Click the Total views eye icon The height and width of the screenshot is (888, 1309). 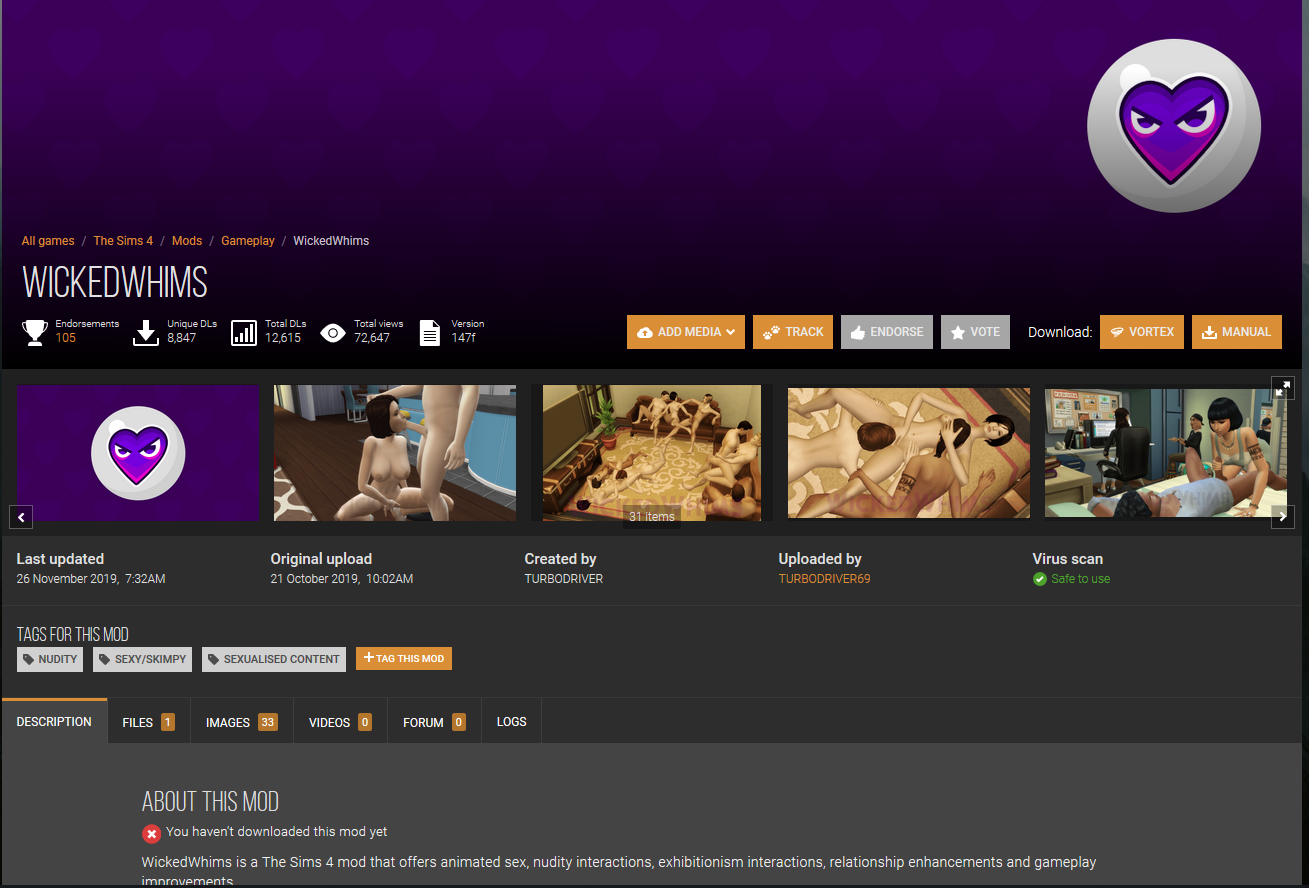[333, 332]
